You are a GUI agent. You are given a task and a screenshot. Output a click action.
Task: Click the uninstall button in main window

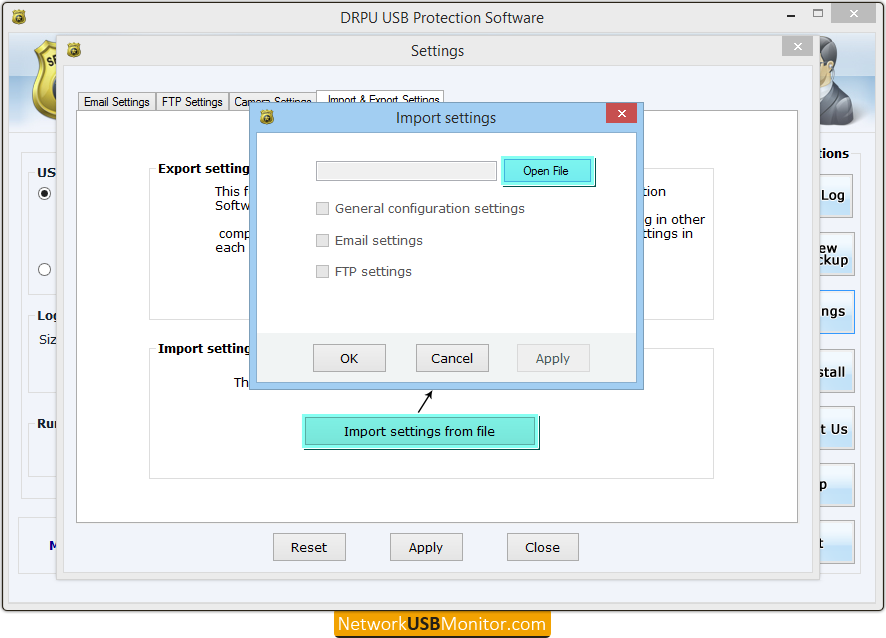(x=836, y=371)
